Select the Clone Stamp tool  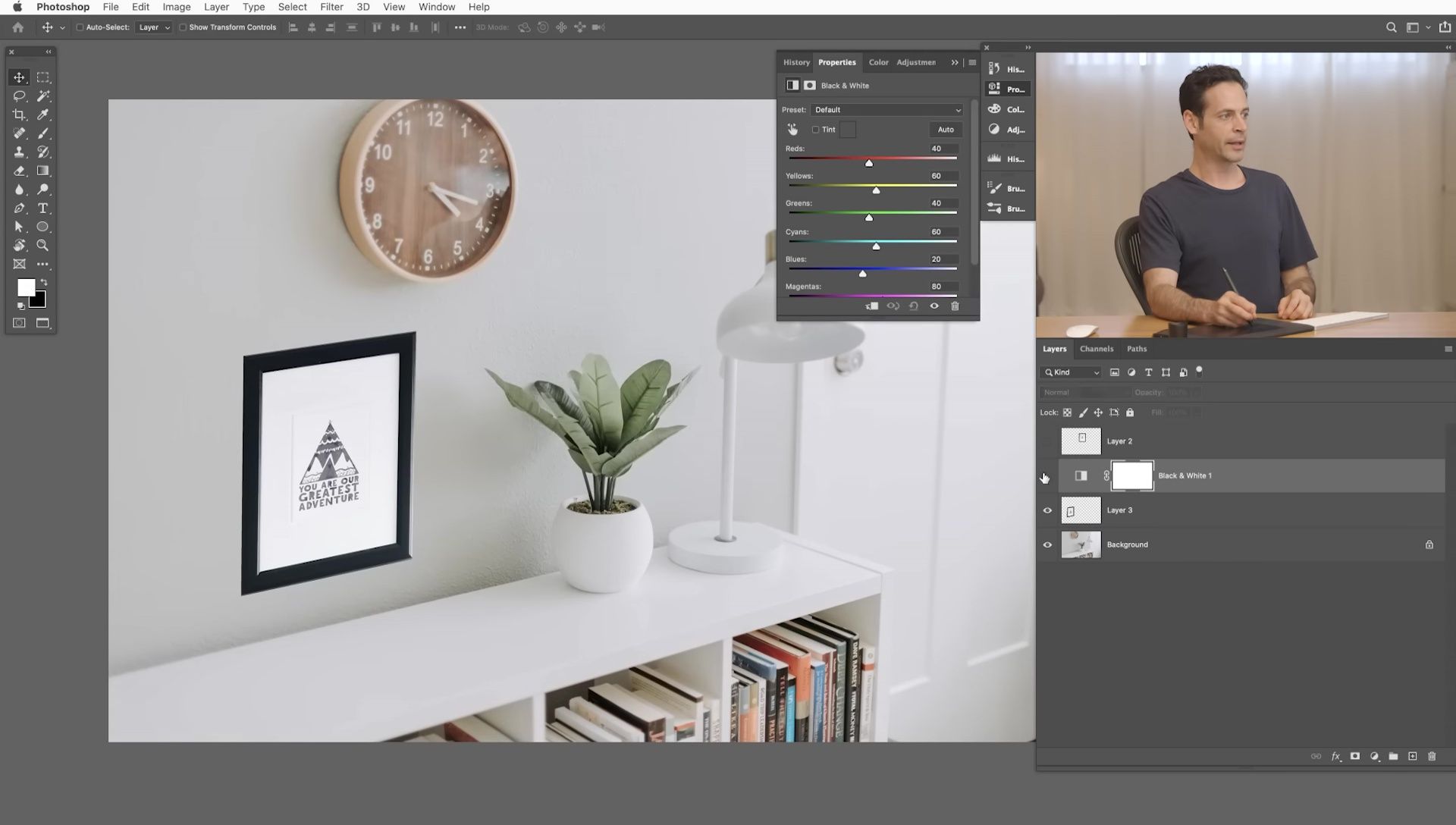(19, 152)
